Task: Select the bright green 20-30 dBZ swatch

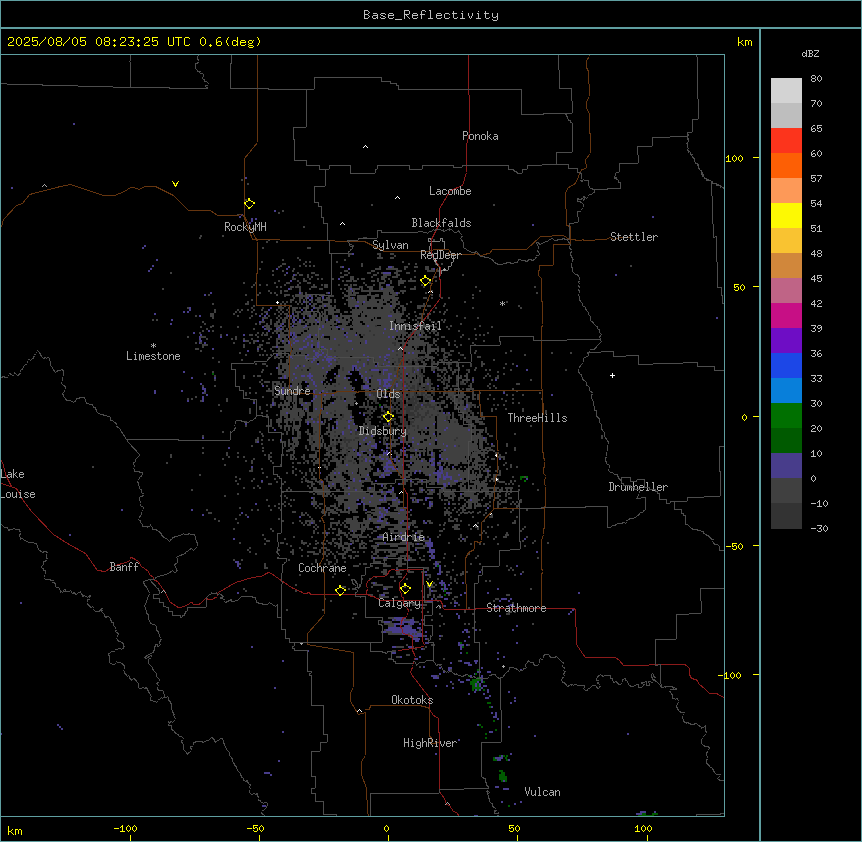Action: [786, 416]
